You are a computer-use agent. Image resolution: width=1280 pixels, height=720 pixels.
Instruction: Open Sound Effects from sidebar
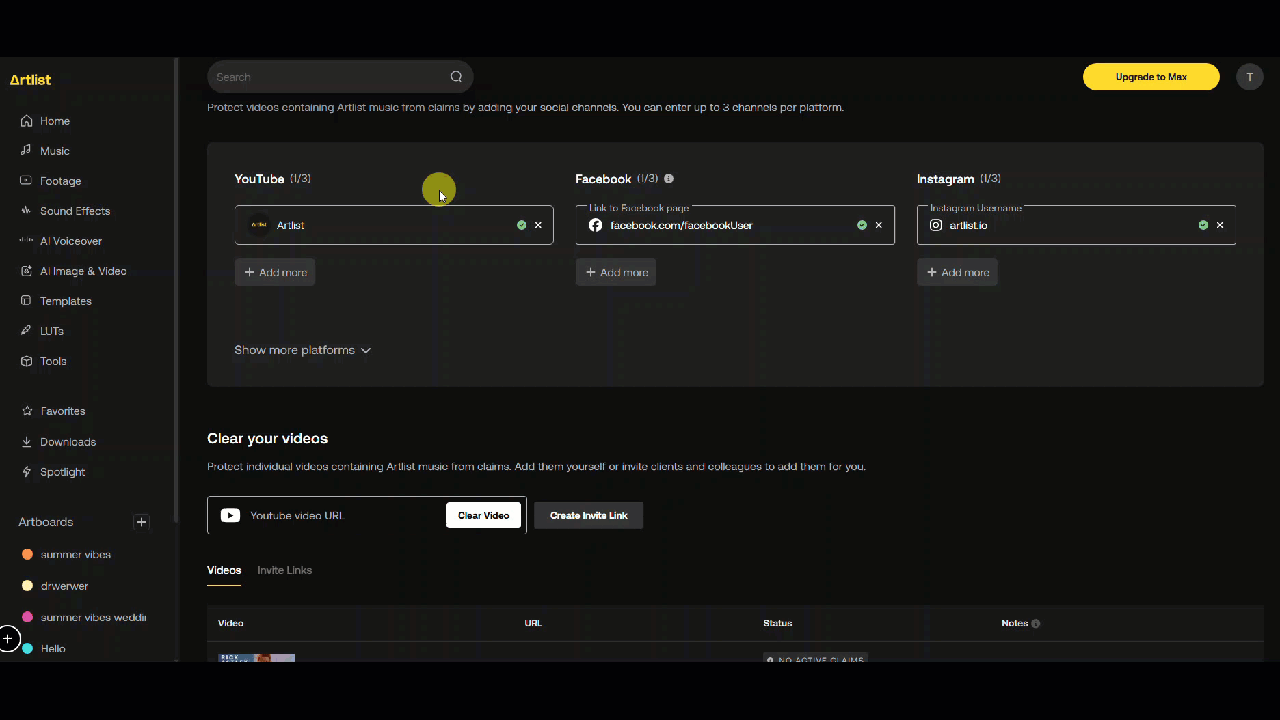(x=74, y=211)
